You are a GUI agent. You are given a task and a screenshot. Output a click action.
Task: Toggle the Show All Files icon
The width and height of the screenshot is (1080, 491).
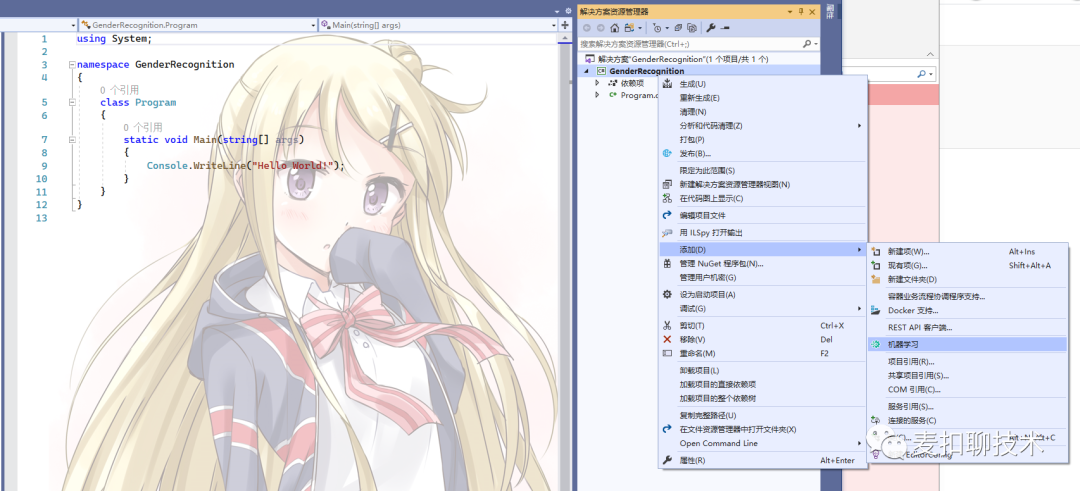[x=691, y=28]
